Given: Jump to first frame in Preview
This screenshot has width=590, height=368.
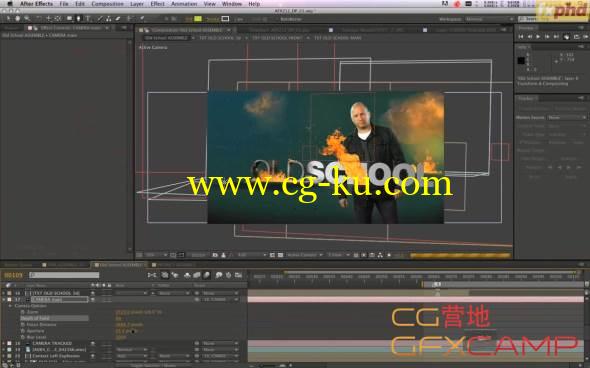Looking at the screenshot, I should (521, 36).
